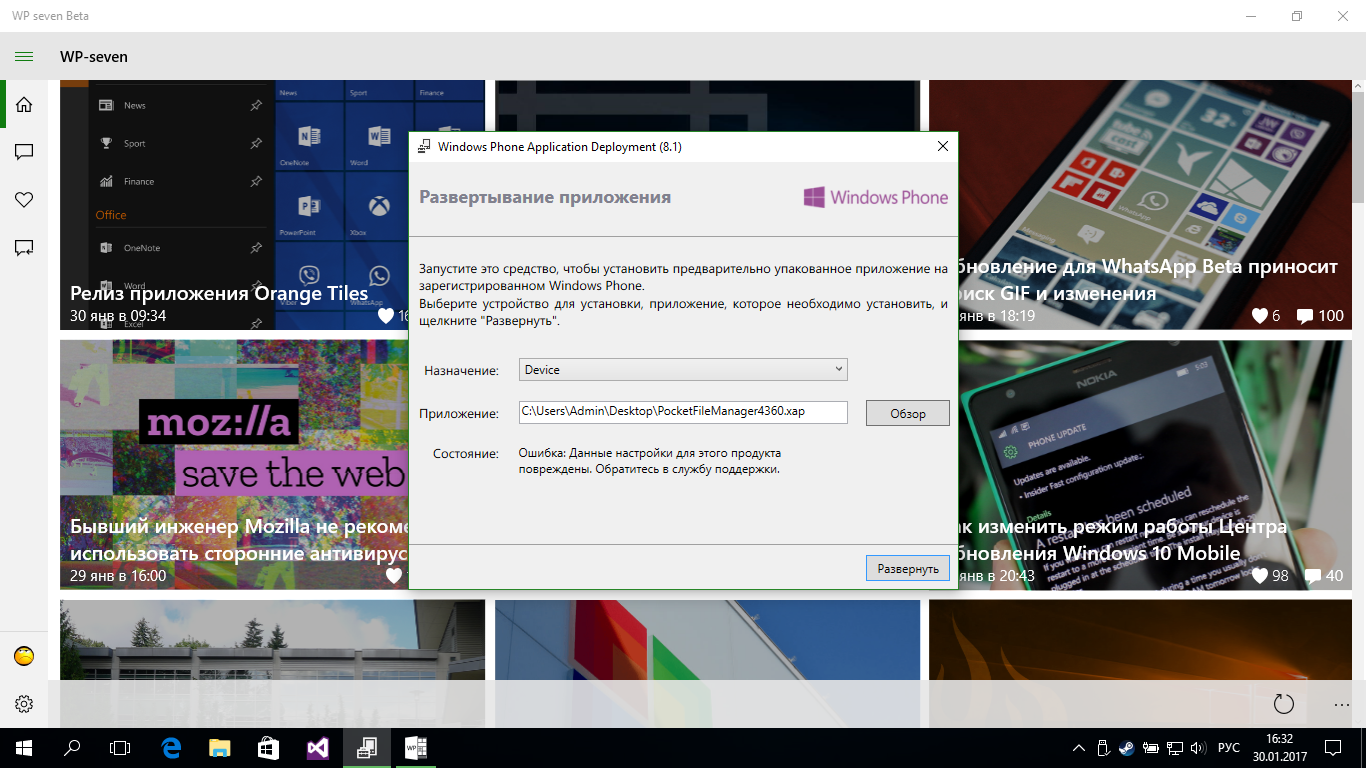Open the network tray icon
The width and height of the screenshot is (1366, 768).
pyautogui.click(x=1175, y=748)
